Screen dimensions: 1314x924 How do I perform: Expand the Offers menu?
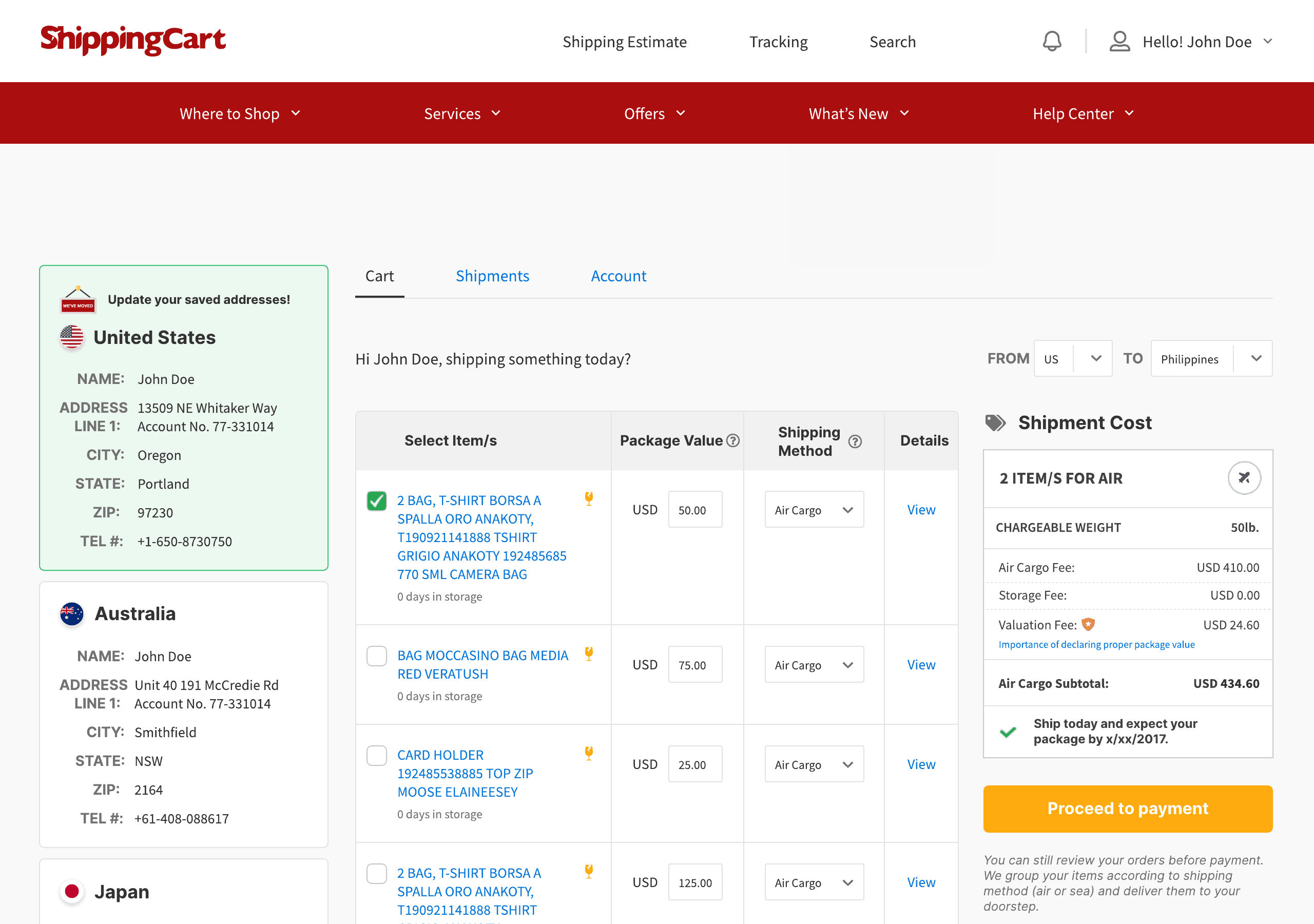point(655,113)
